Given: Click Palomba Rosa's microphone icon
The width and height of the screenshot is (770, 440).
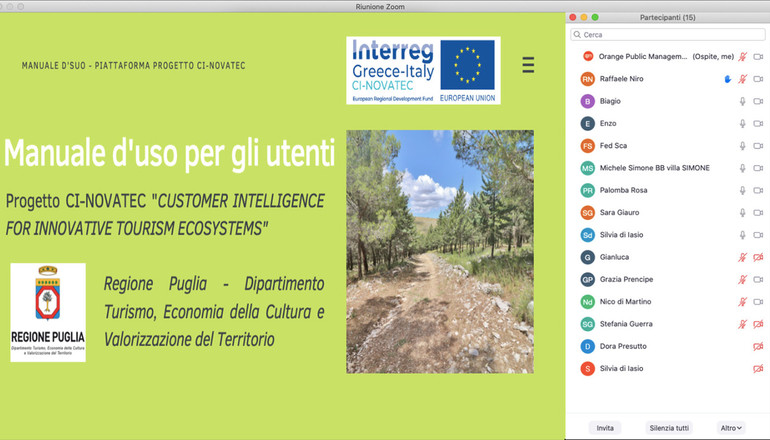Looking at the screenshot, I should 742,190.
